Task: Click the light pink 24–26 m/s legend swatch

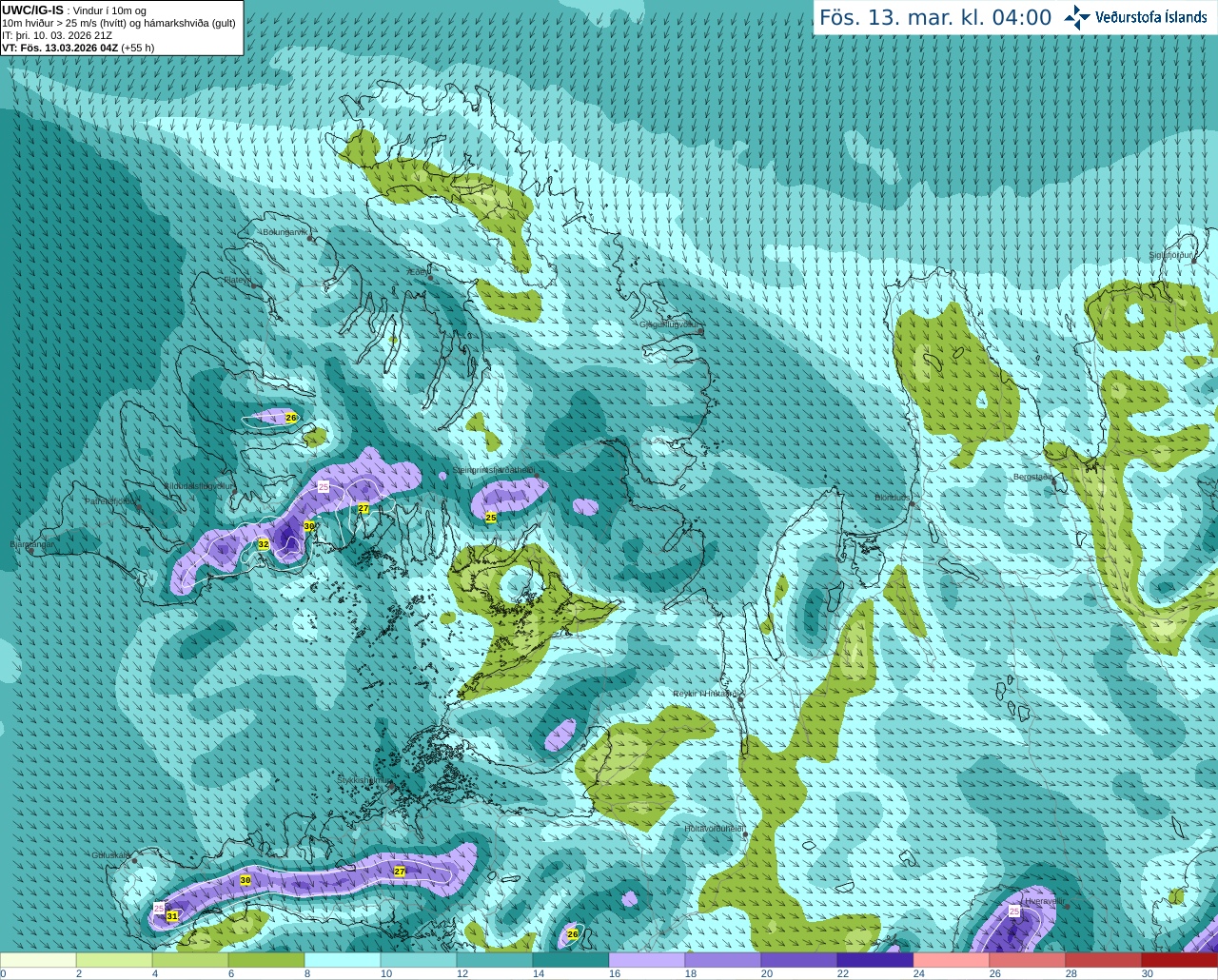Action: point(952,960)
